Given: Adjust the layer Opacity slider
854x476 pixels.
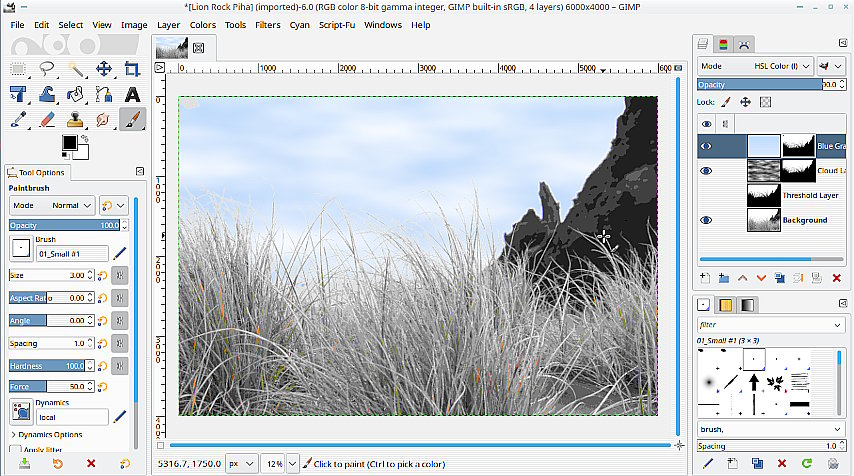Looking at the screenshot, I should click(x=771, y=84).
